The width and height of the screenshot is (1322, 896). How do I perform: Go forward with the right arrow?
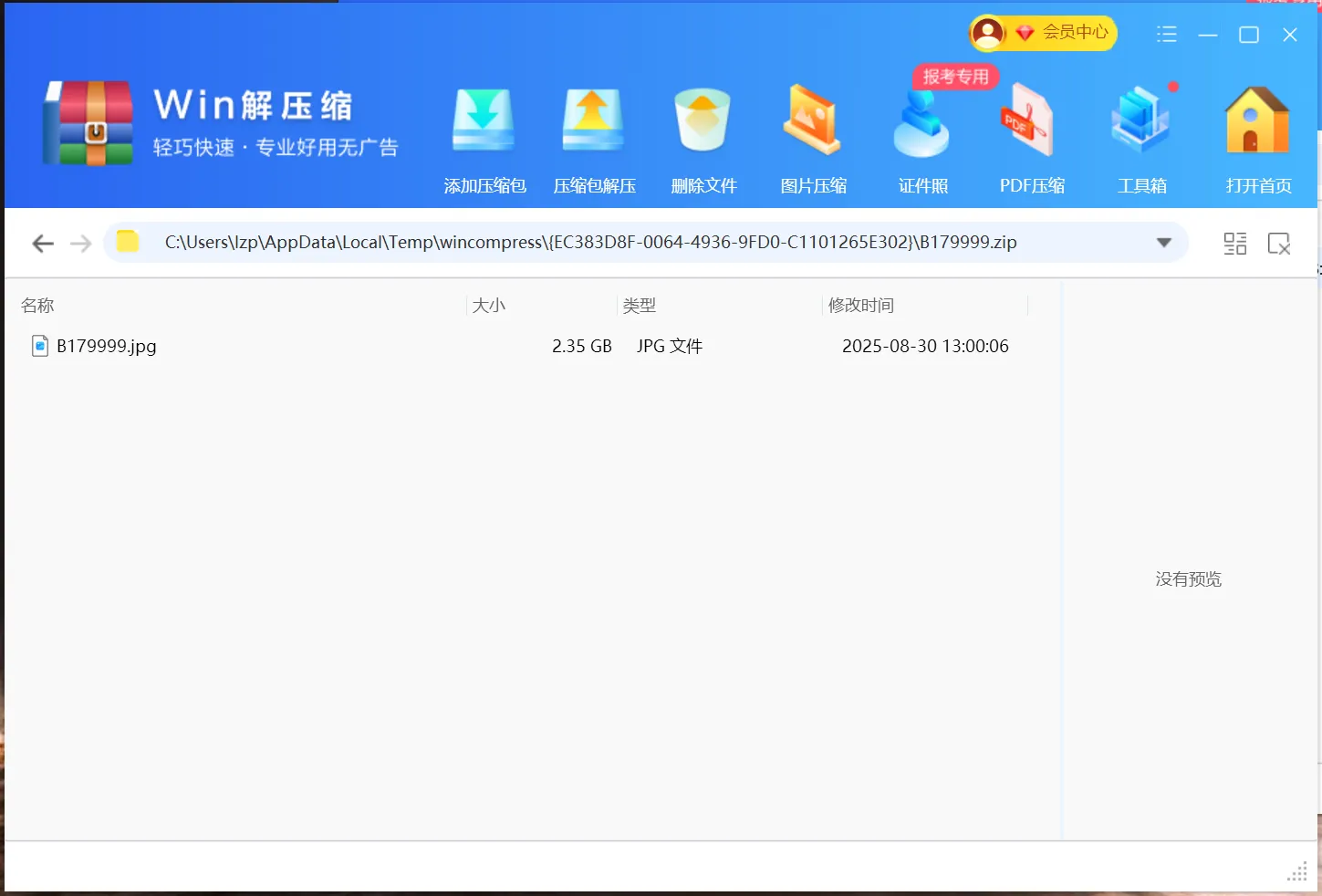tap(81, 244)
